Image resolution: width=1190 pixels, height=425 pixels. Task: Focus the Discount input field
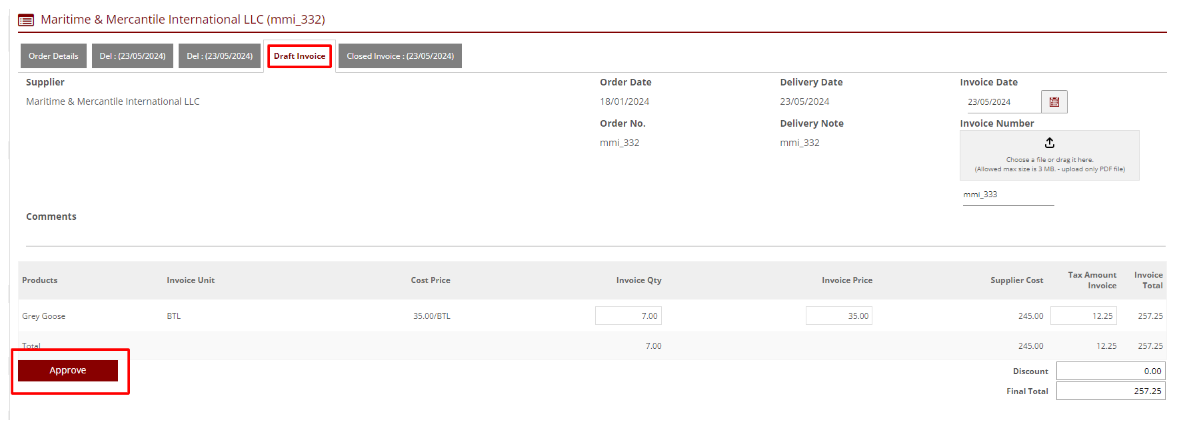1110,371
